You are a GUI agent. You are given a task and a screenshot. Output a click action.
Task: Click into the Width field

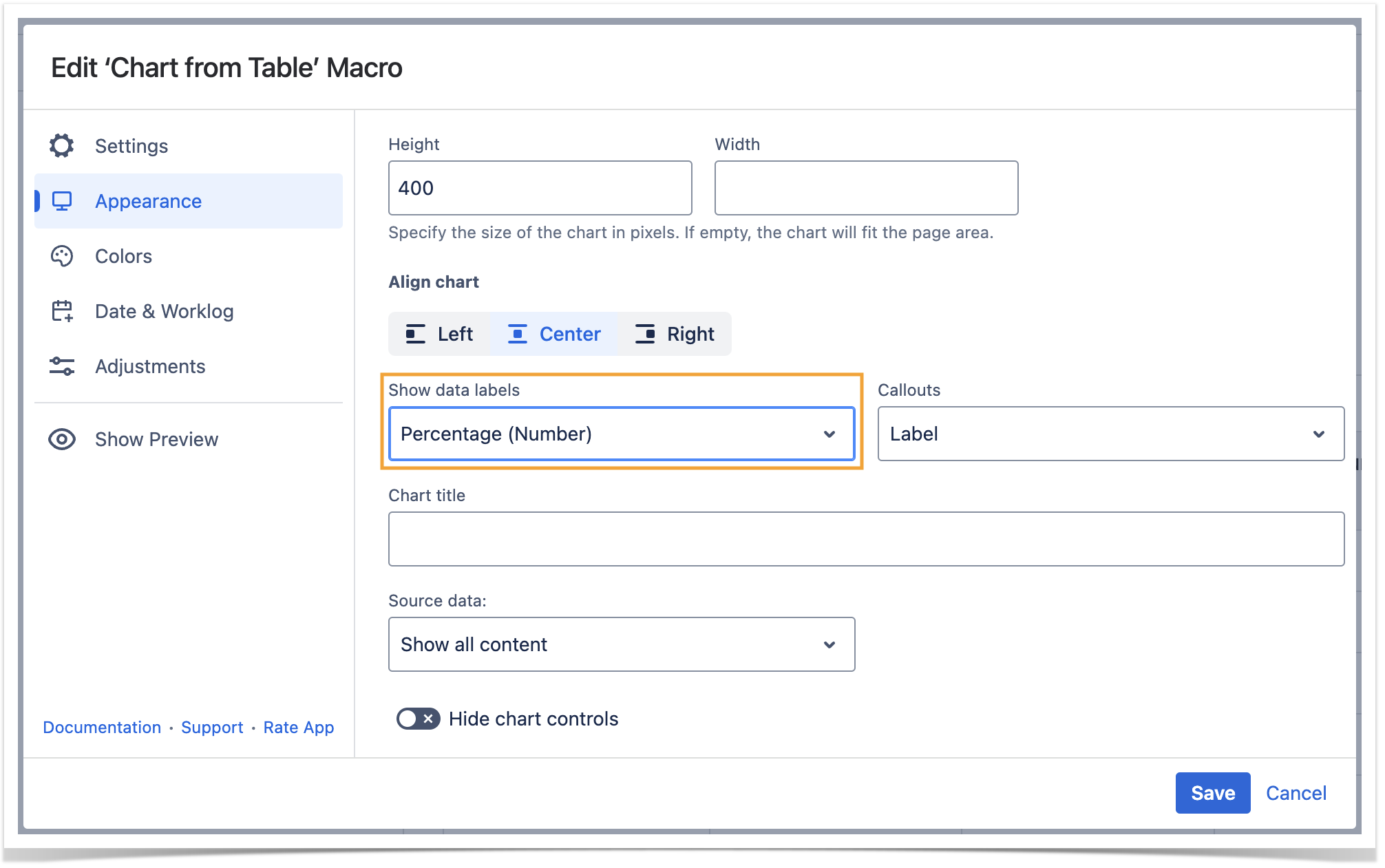pos(865,188)
